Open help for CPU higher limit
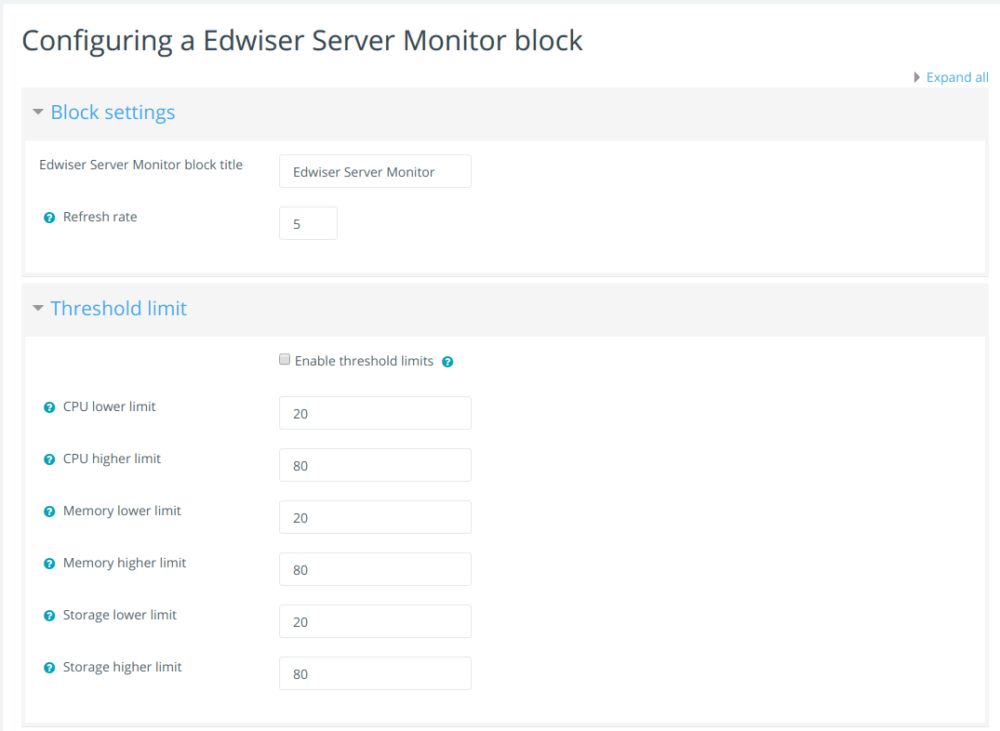Image resolution: width=1000 pixels, height=731 pixels. (x=48, y=458)
